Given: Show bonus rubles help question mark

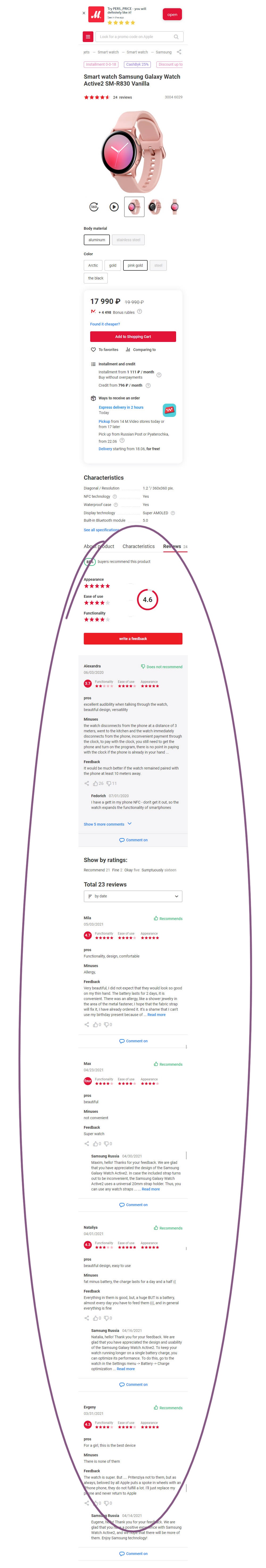Looking at the screenshot, I should [139, 312].
